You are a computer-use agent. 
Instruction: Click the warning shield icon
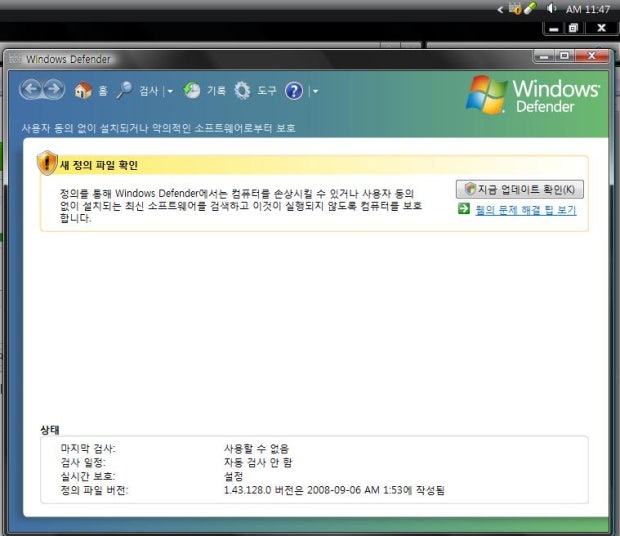[x=47, y=162]
